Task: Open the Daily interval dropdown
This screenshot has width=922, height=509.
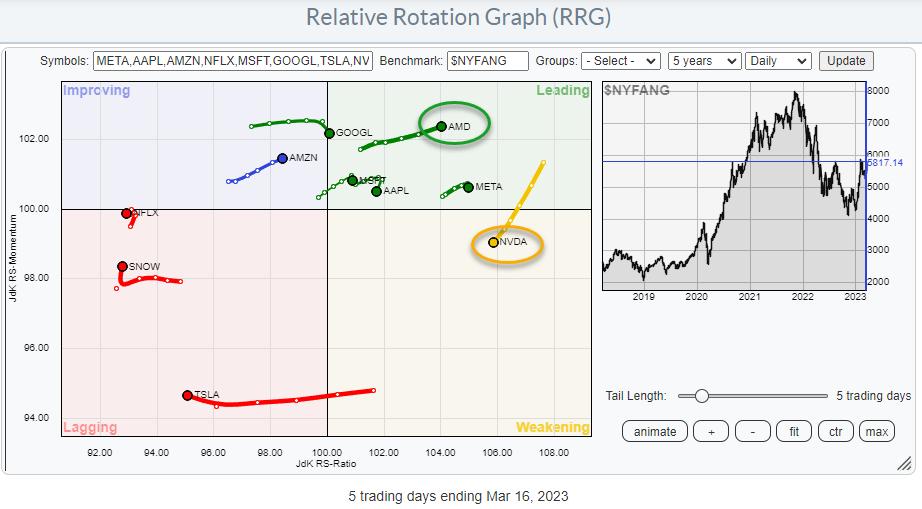Action: 778,61
